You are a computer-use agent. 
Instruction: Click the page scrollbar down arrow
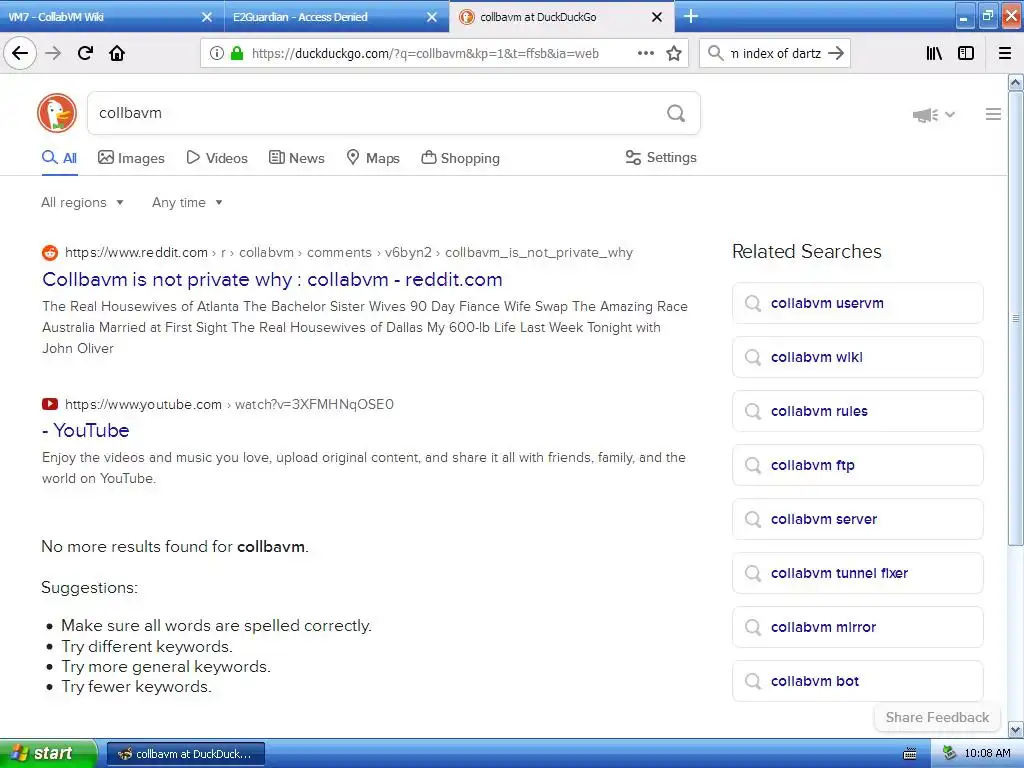[x=1016, y=729]
